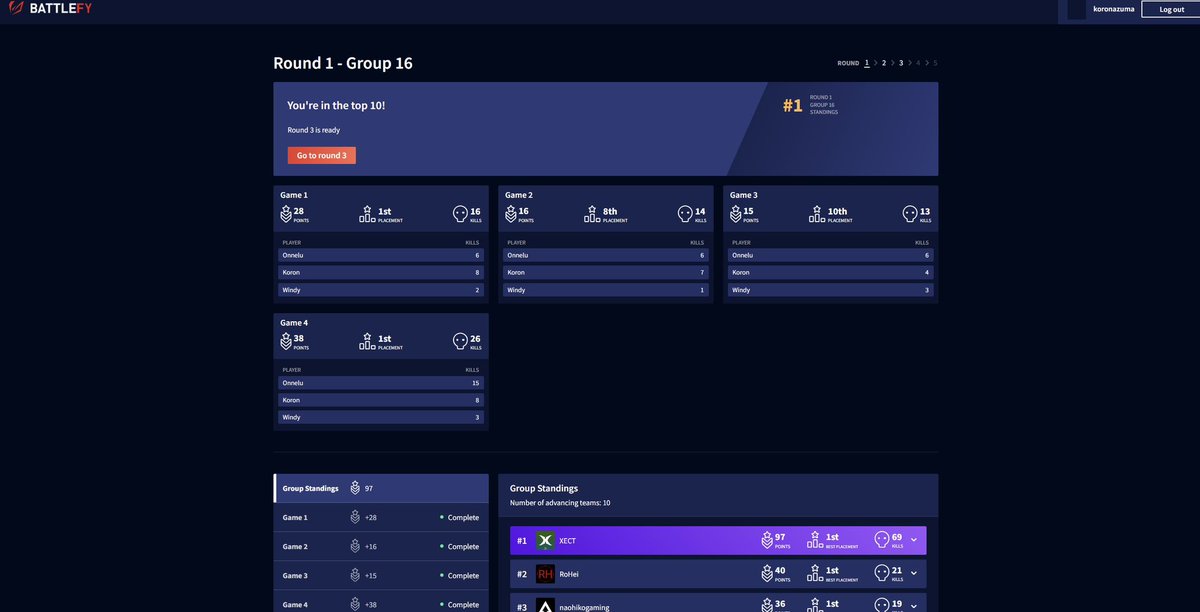Click points icon in sidebar Game 2 row
Viewport: 1200px width, 612px height.
point(355,546)
